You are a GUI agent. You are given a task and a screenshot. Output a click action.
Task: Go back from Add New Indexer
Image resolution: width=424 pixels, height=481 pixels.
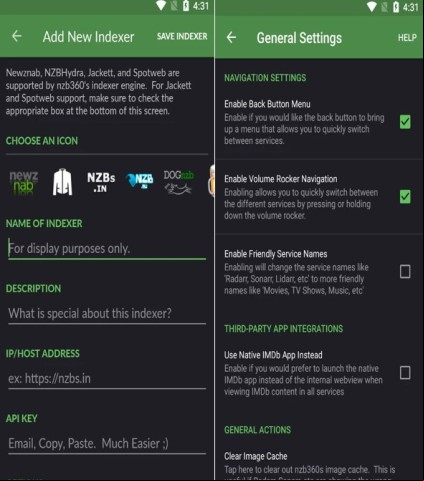tap(17, 36)
